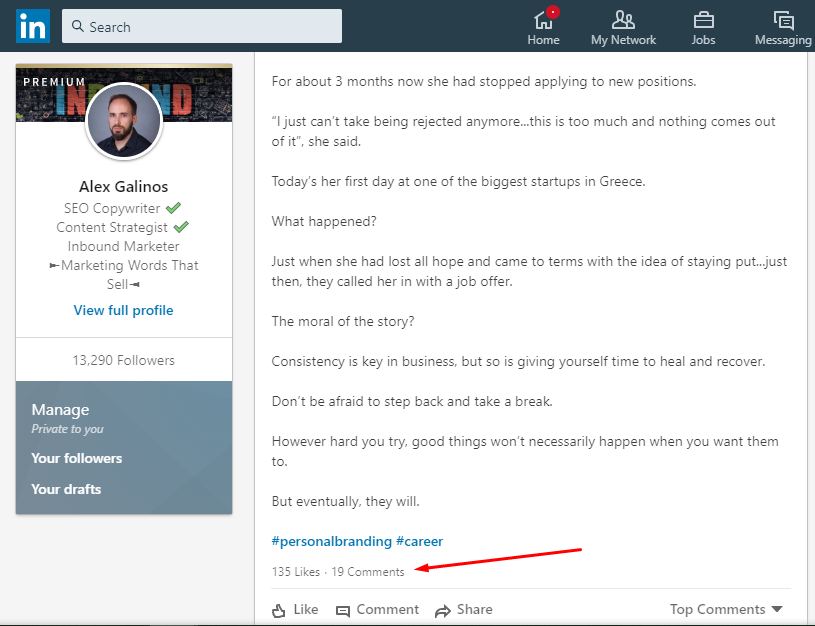Open My Network tab
Screen dimensions: 815x626
623,27
